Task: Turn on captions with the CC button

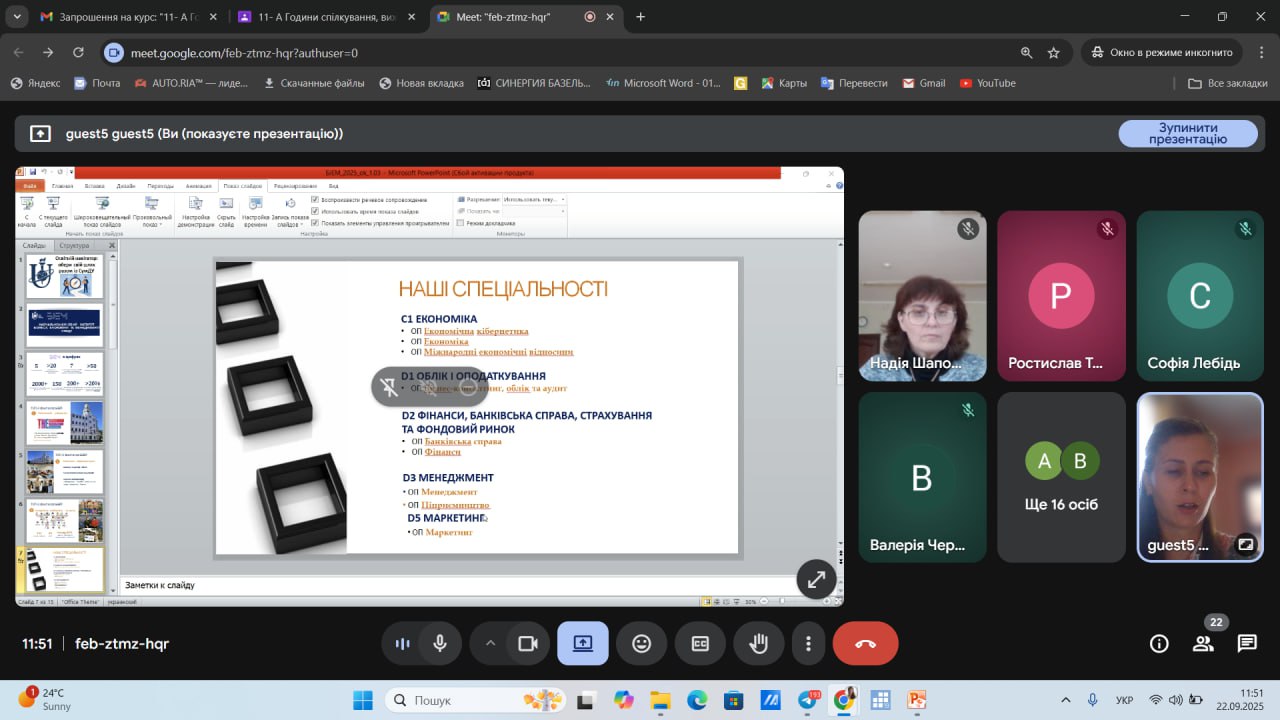Action: pyautogui.click(x=700, y=644)
